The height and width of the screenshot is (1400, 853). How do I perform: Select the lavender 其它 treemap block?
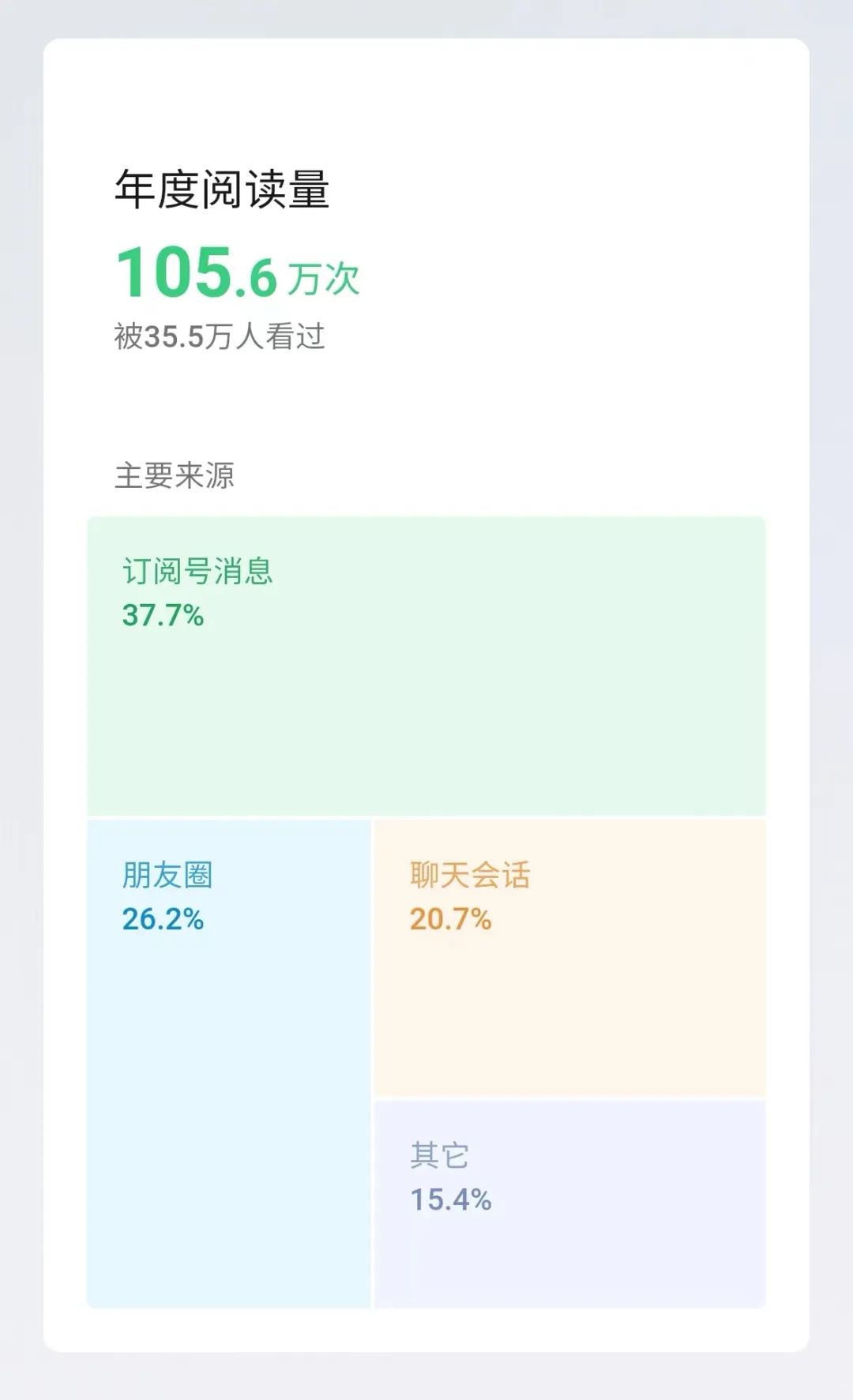[x=570, y=1204]
